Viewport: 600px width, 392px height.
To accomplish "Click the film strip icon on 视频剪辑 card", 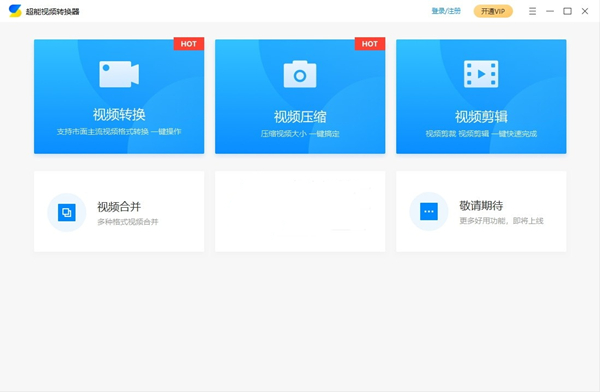I will 481,74.
